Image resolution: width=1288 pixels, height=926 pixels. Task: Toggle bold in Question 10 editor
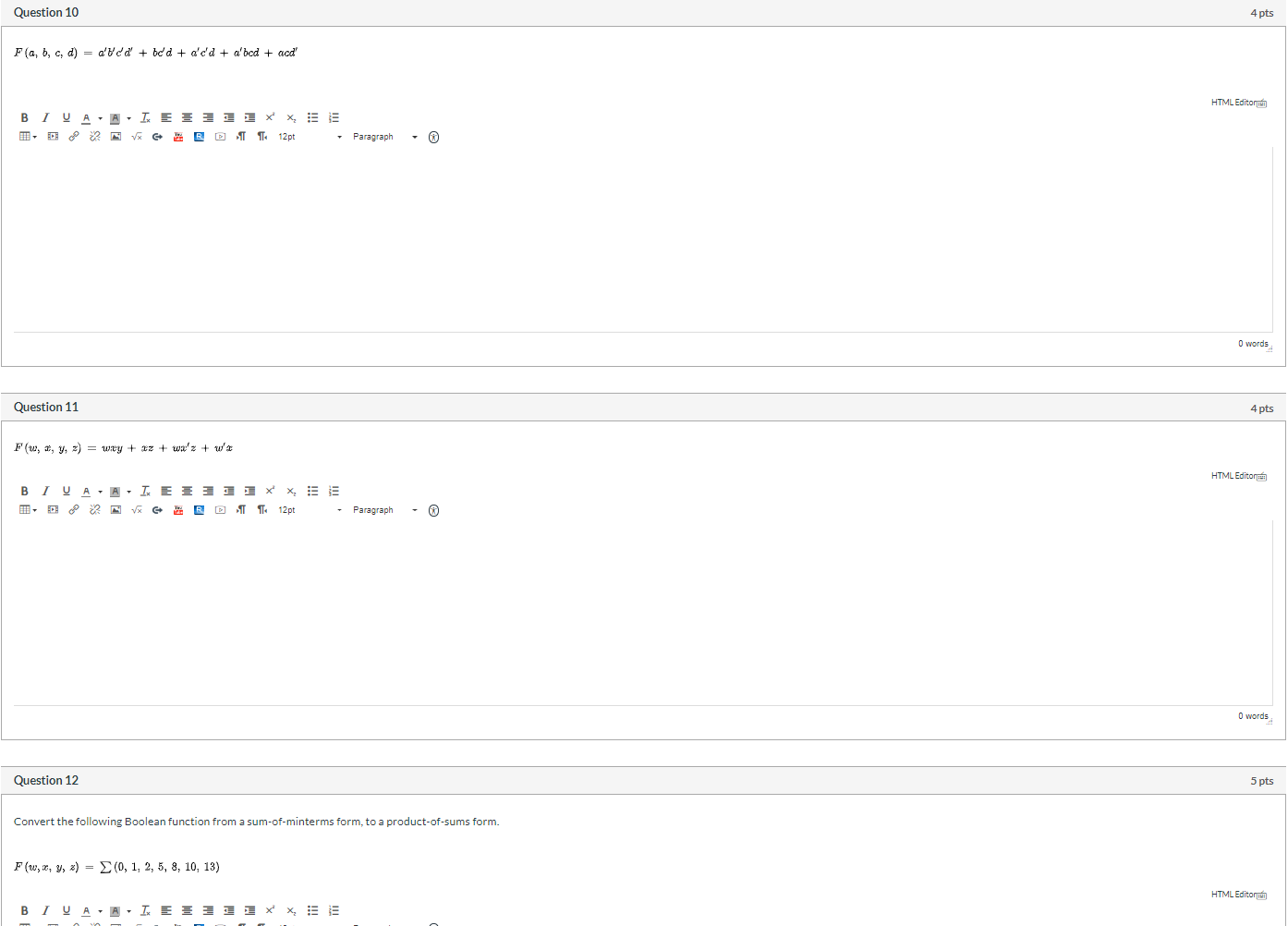point(24,117)
